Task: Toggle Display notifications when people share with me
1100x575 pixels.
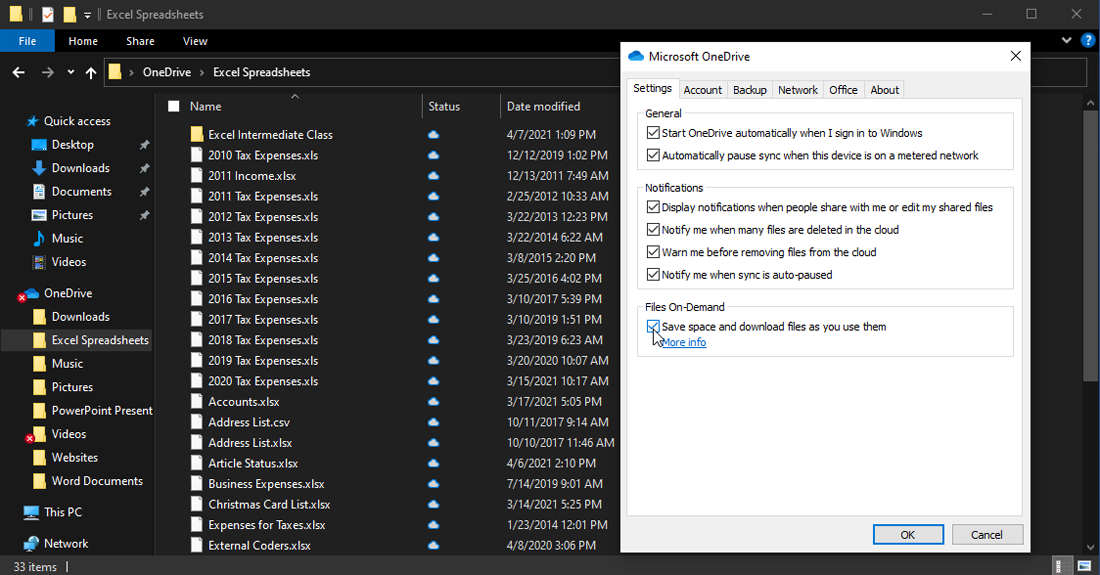Action: point(653,207)
